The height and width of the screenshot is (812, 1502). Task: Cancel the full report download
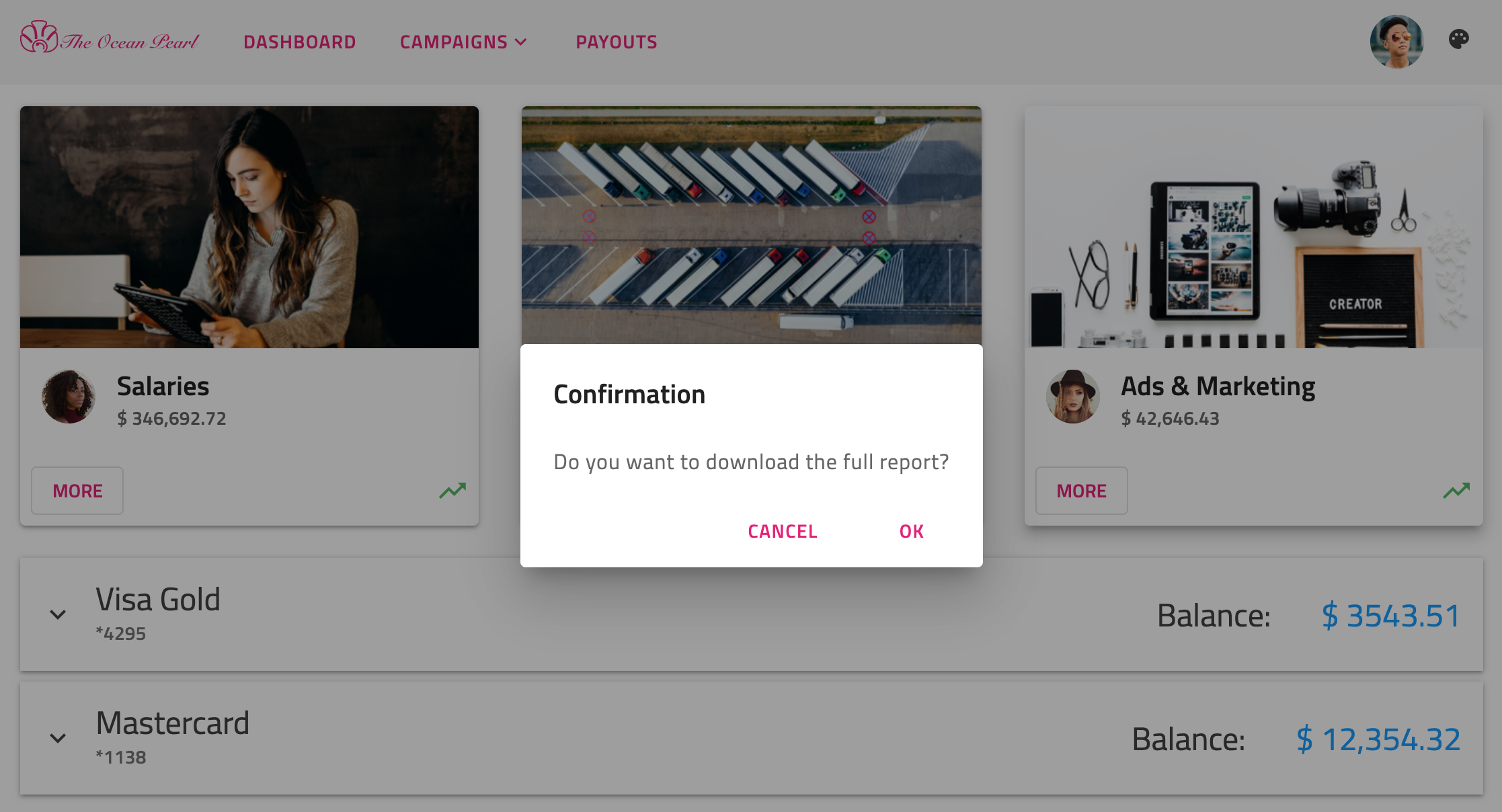click(x=782, y=531)
